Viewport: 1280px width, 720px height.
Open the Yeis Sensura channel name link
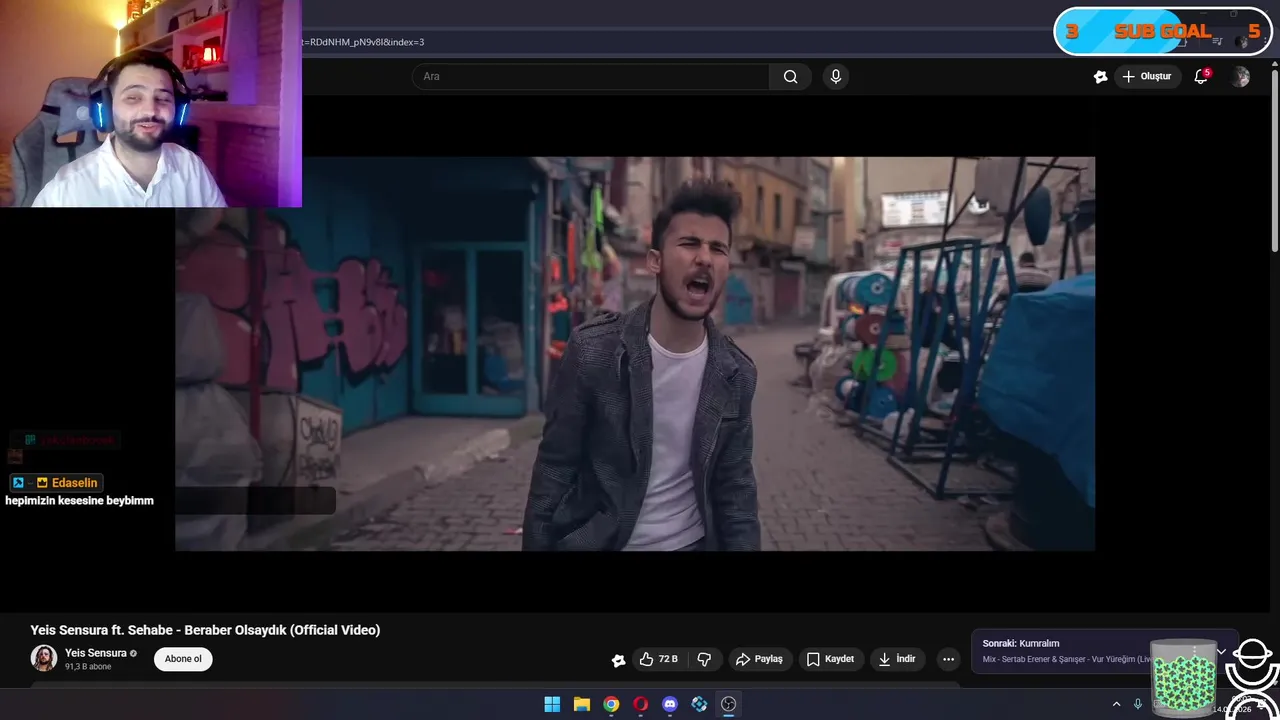pyautogui.click(x=96, y=653)
